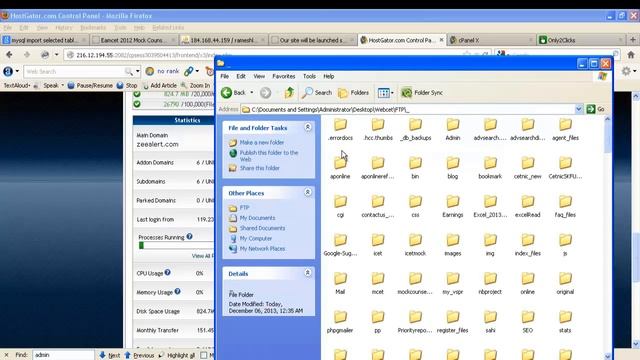This screenshot has width=640, height=360.
Task: Select the phpmailer folder
Action: 340,322
